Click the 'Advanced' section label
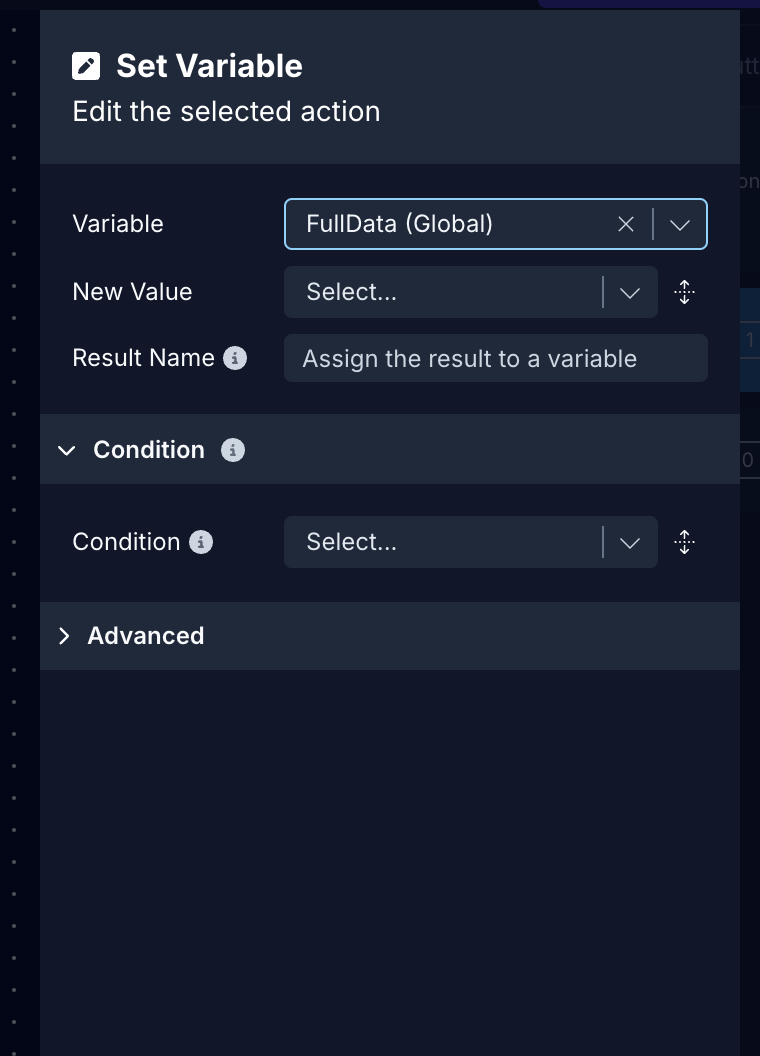The image size is (760, 1056). (x=146, y=636)
